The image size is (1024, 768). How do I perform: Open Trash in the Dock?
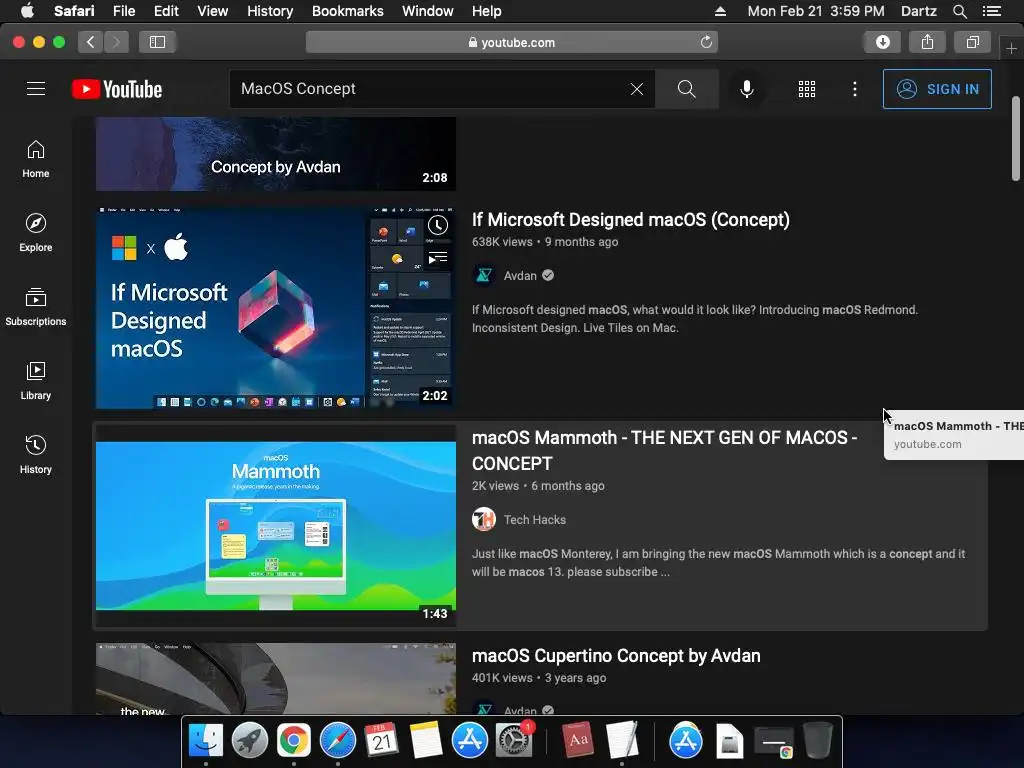point(818,740)
